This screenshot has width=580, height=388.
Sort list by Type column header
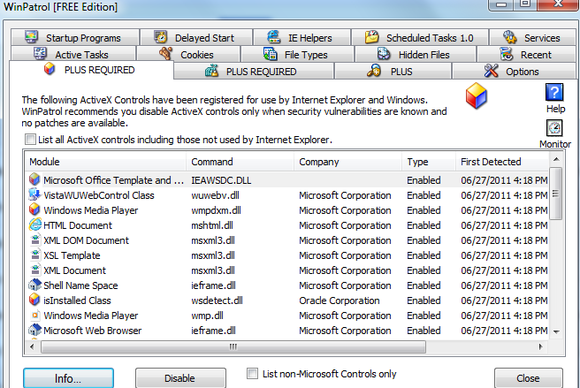429,162
